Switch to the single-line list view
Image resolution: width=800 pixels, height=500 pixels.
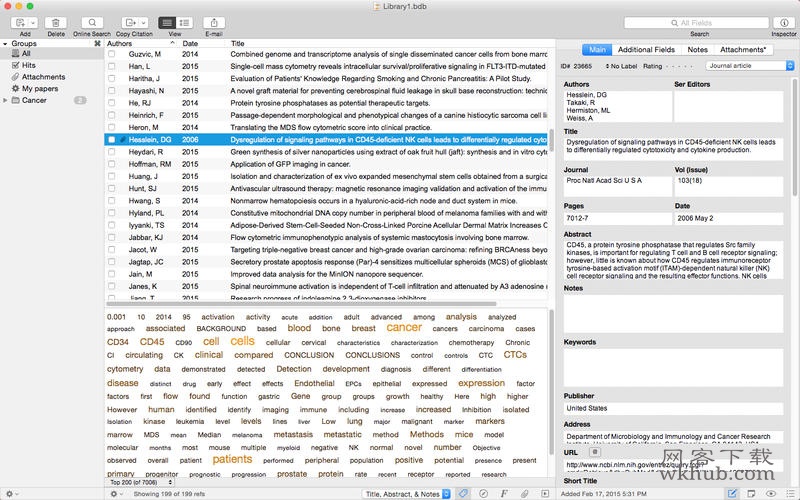[x=167, y=23]
